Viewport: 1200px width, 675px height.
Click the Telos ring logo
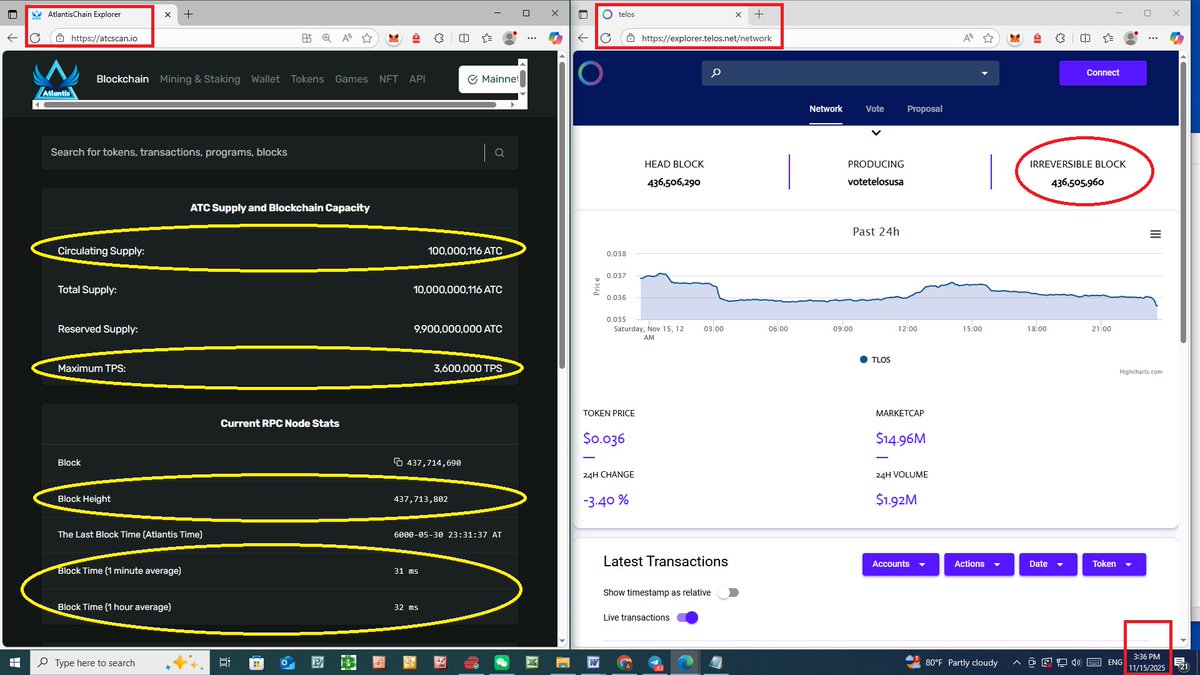pos(591,73)
